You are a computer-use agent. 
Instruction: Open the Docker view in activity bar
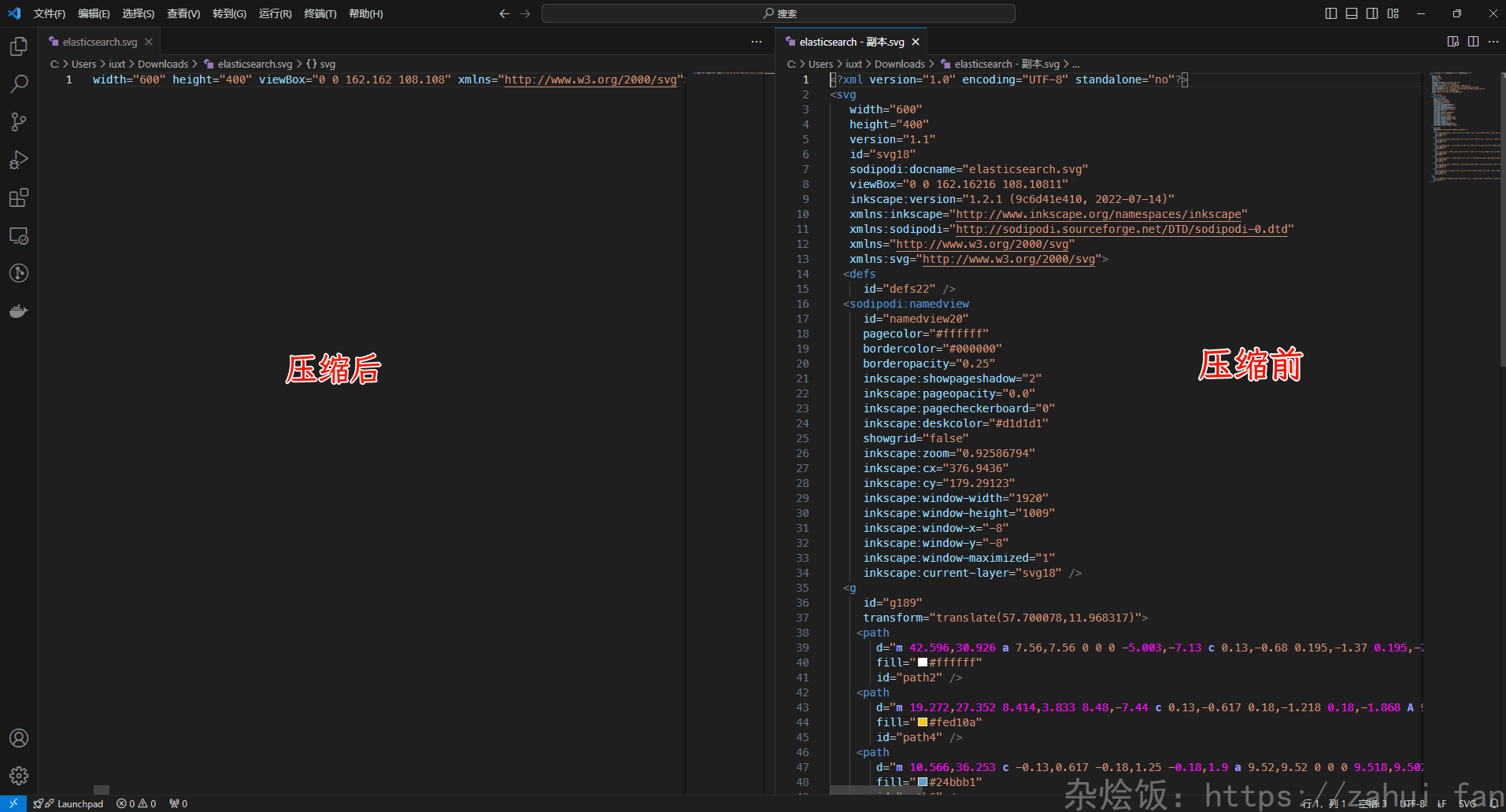(x=19, y=311)
